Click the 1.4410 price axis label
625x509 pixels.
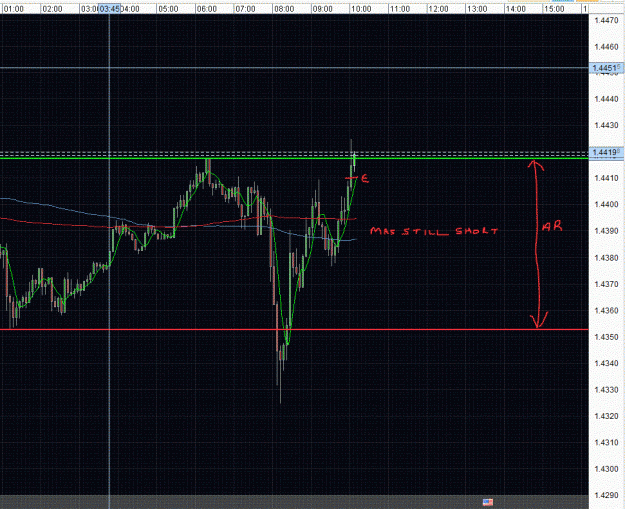click(x=606, y=178)
